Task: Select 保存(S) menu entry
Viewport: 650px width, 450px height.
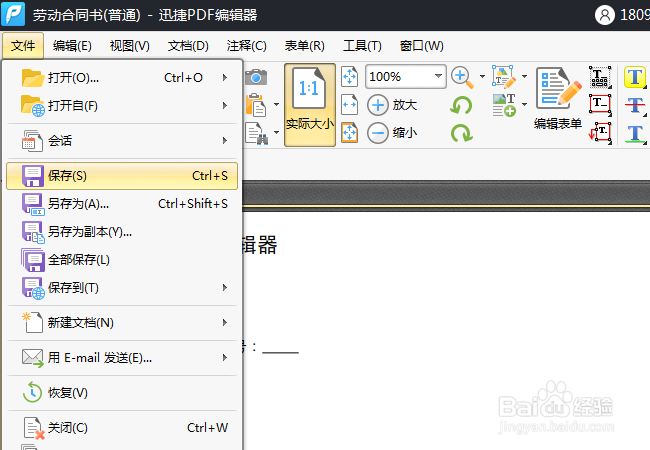Action: click(x=122, y=176)
